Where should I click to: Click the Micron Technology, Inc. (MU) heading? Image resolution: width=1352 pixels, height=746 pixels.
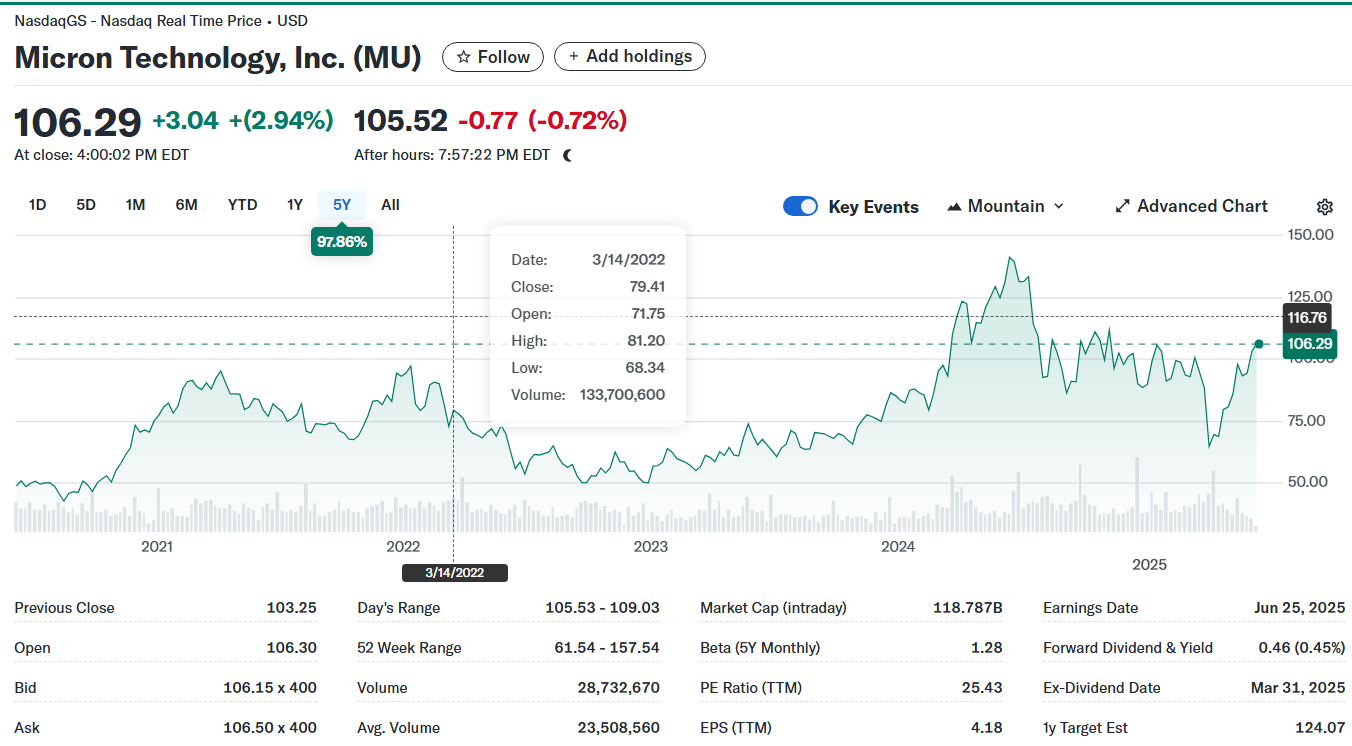pyautogui.click(x=218, y=57)
